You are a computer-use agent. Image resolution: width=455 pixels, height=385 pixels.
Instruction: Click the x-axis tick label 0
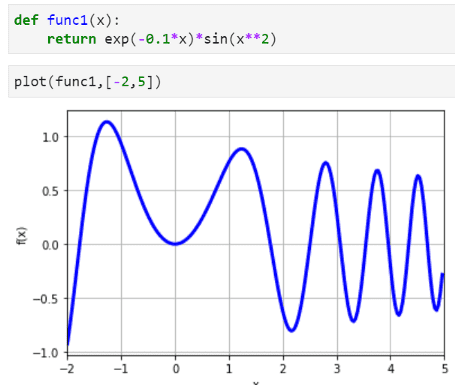(x=176, y=369)
